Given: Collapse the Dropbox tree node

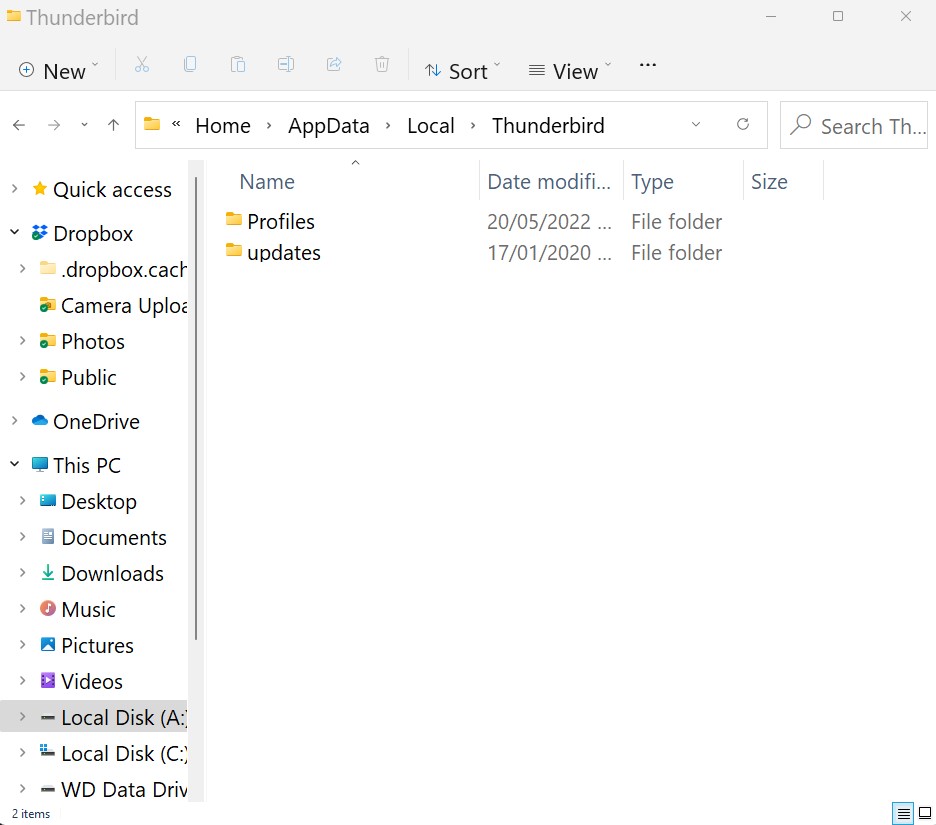Looking at the screenshot, I should (x=14, y=233).
